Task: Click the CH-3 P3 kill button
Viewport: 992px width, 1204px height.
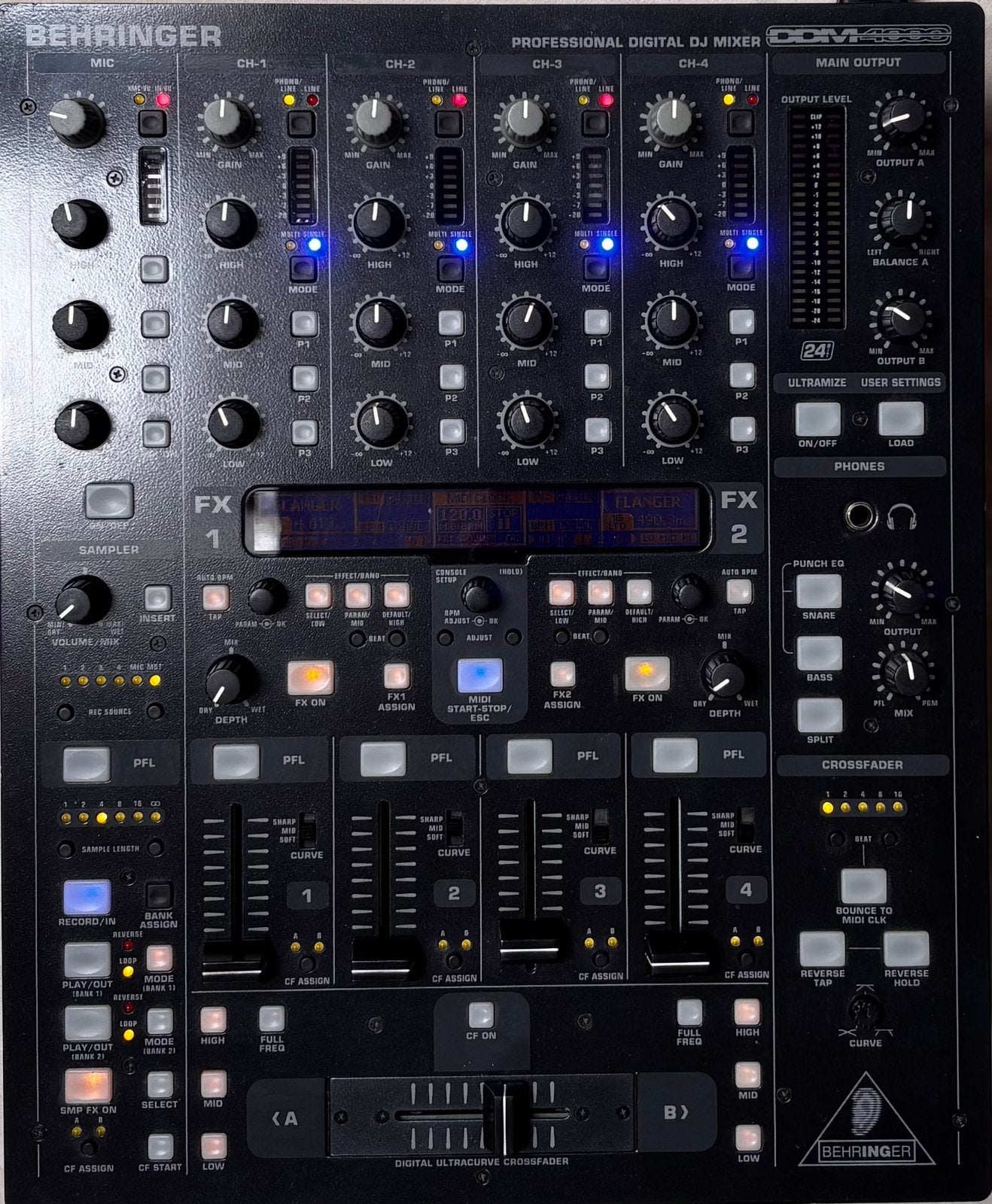Action: point(598,430)
